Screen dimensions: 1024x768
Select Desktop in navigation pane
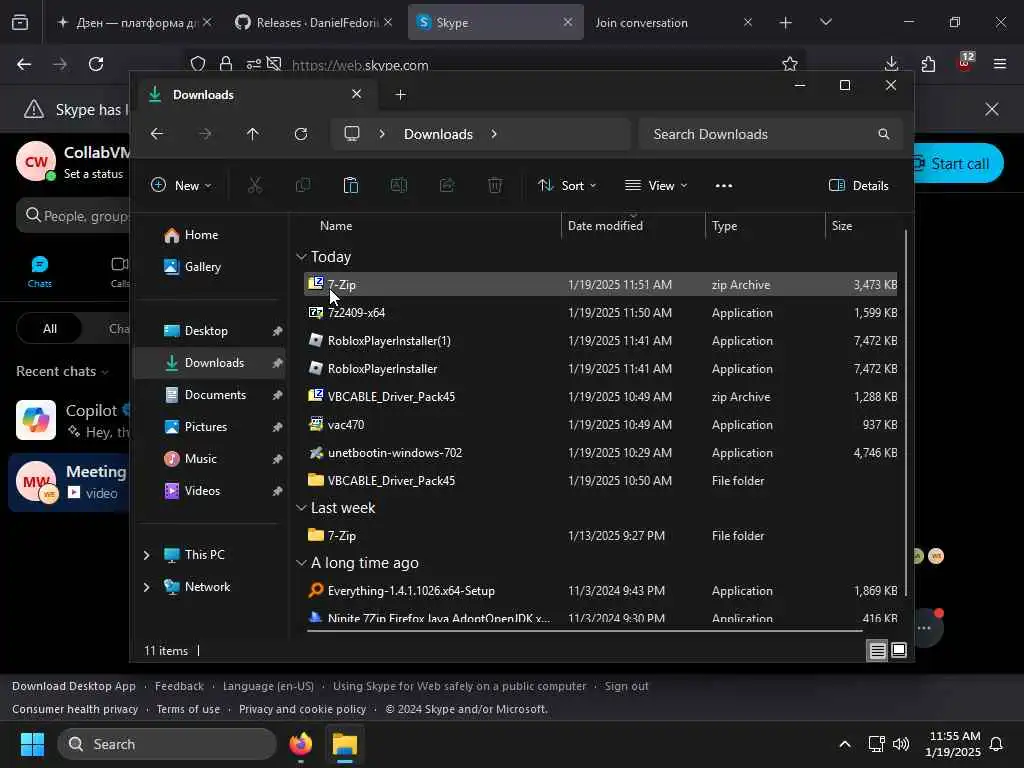(x=210, y=330)
